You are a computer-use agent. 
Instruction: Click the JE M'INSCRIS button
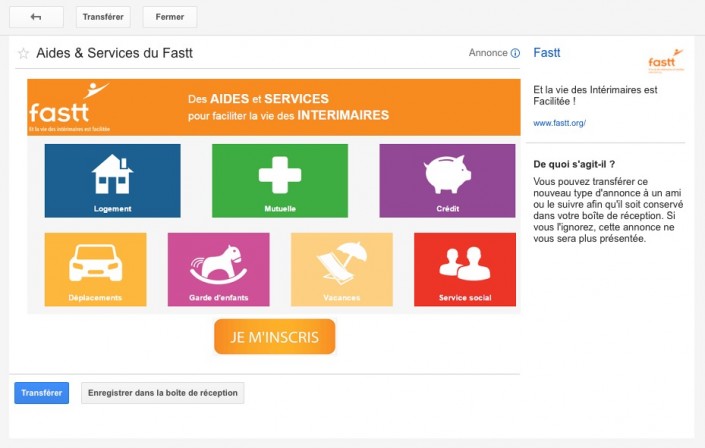(x=275, y=336)
